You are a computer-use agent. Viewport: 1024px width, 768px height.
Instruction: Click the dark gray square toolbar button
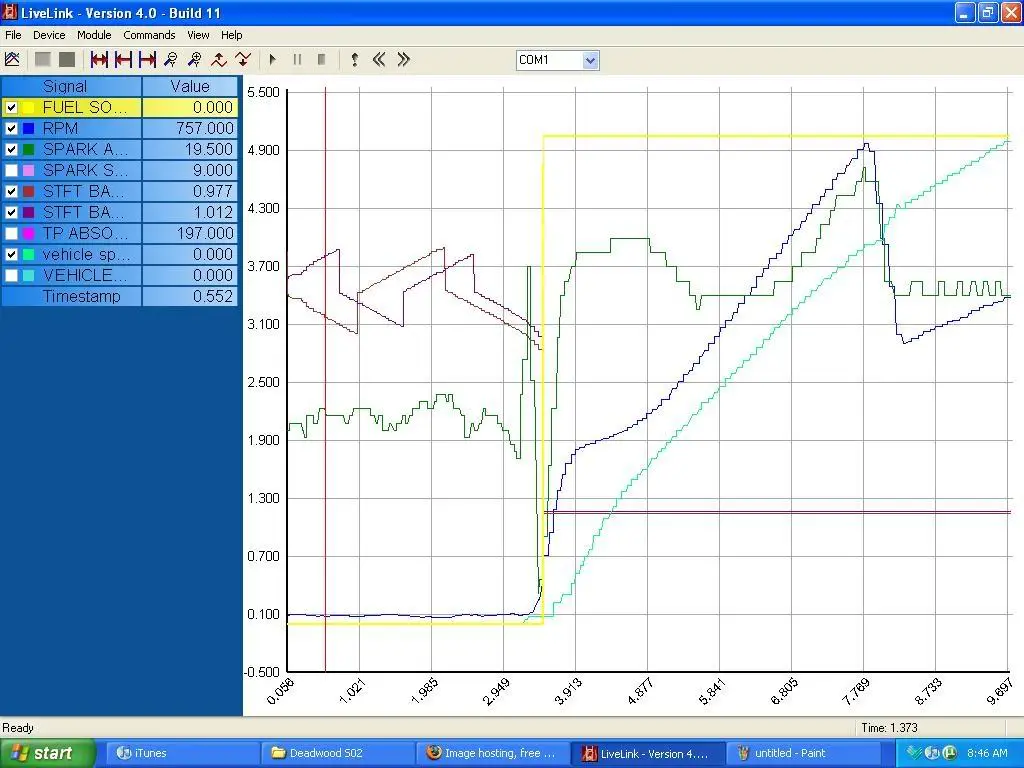click(67, 60)
